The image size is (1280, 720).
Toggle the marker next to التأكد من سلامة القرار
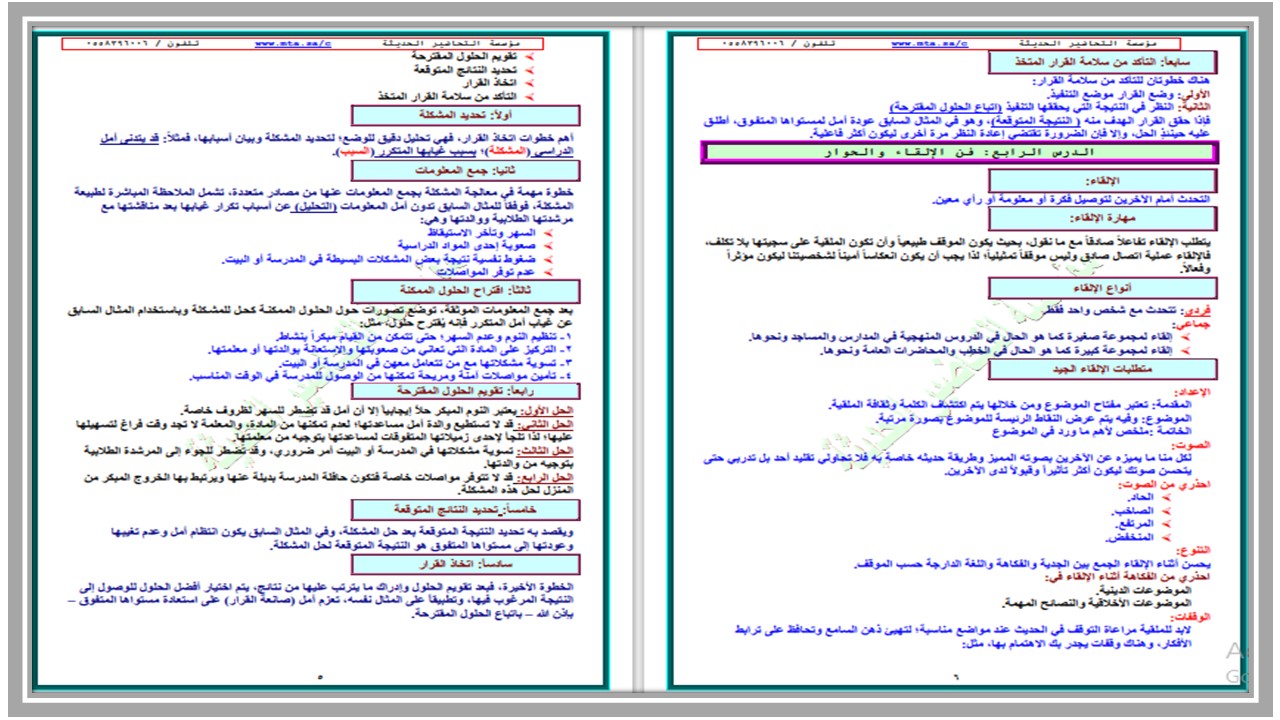[x=529, y=95]
